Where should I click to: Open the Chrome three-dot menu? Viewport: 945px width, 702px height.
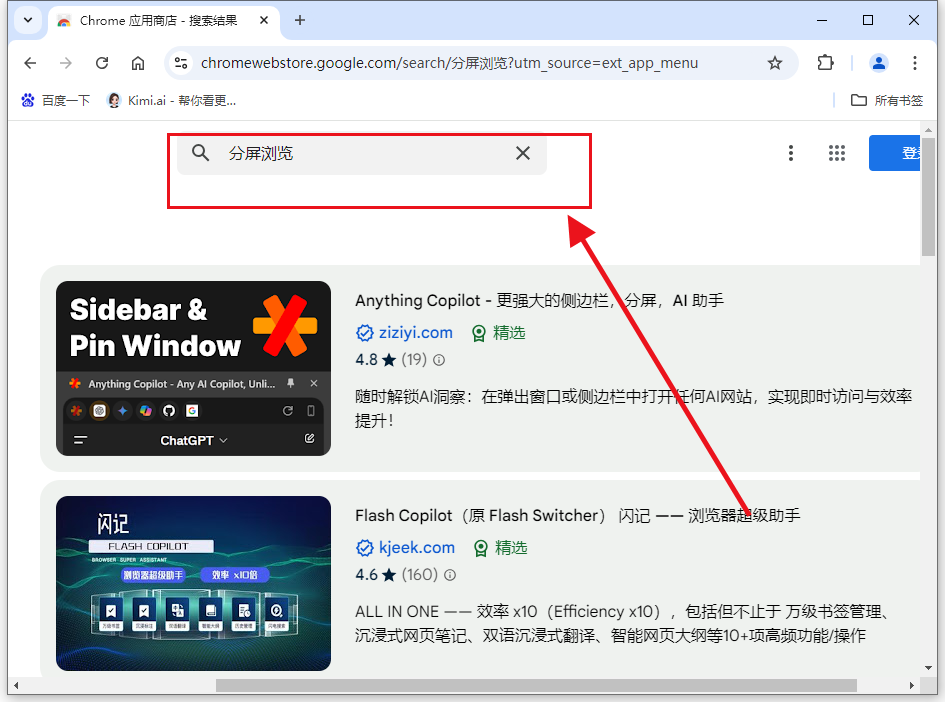point(915,63)
